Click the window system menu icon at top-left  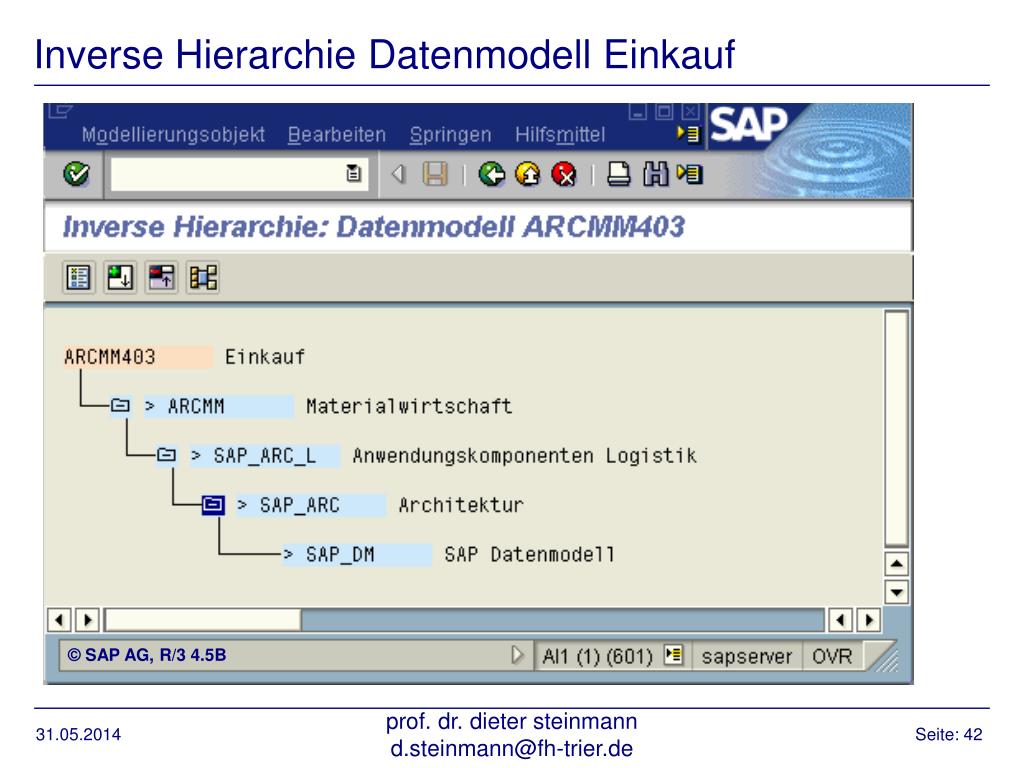click(x=59, y=111)
